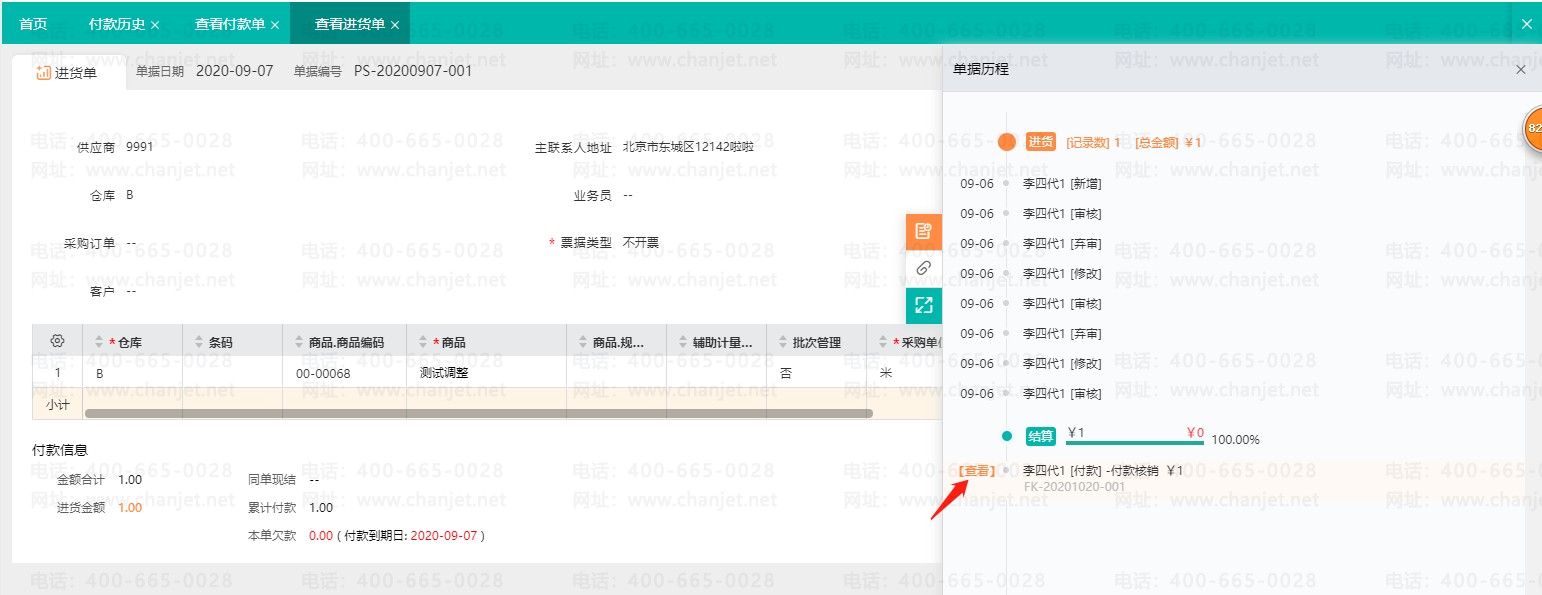Select the FK-20201020-001 payment entry

[1074, 487]
